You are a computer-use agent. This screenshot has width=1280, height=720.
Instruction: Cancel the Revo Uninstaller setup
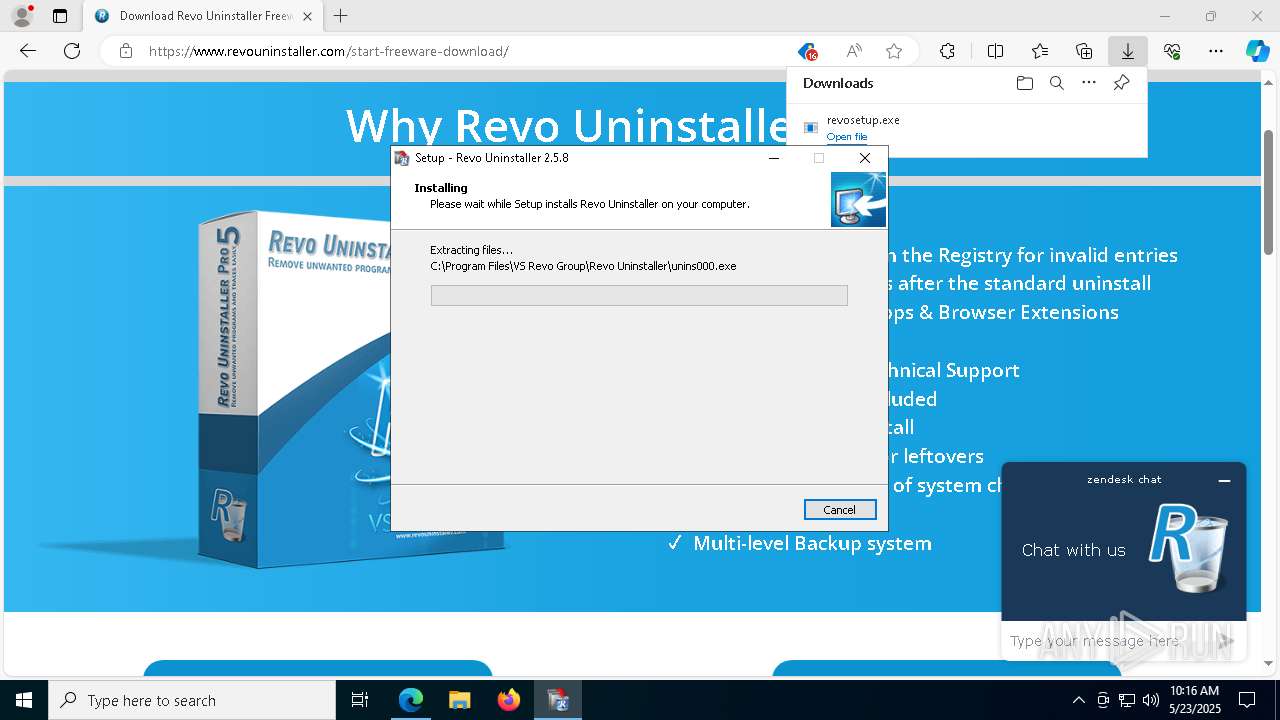[840, 510]
